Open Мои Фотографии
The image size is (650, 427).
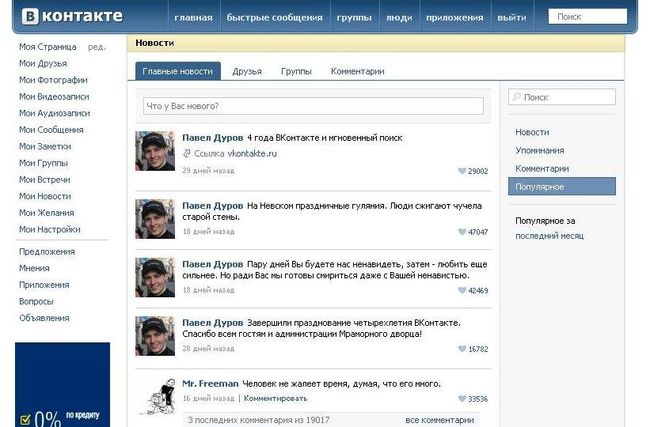[53, 80]
